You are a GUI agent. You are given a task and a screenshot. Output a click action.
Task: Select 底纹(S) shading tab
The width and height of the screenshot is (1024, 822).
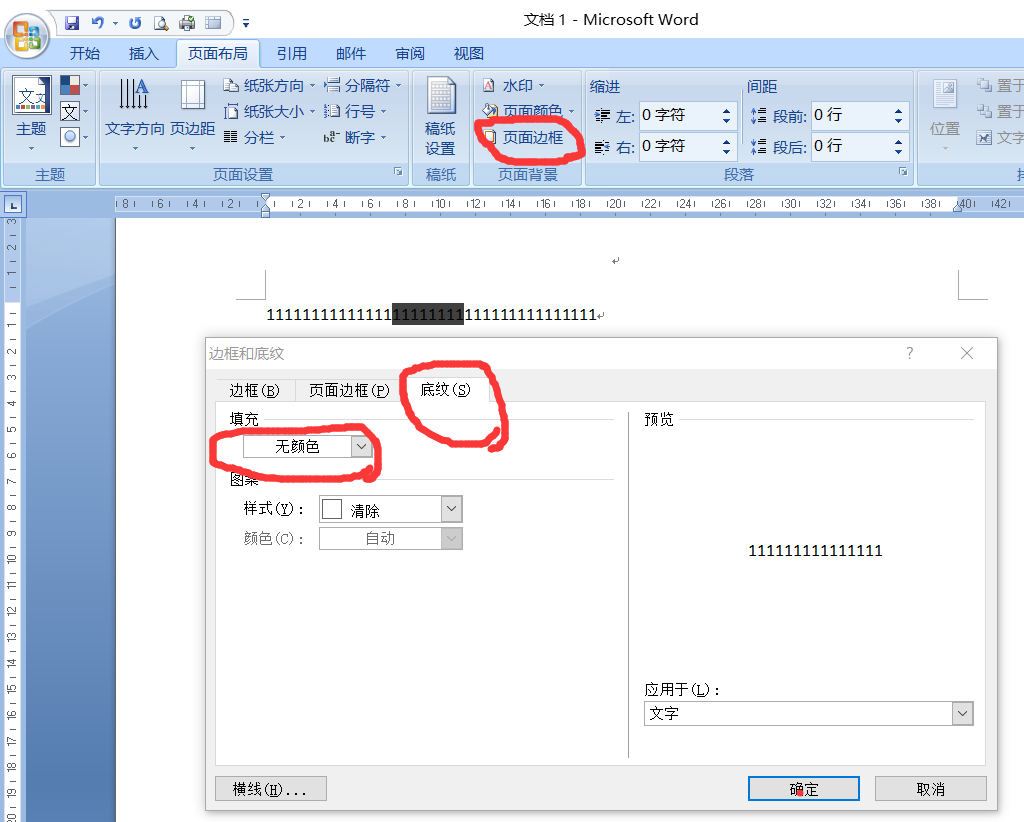point(445,390)
